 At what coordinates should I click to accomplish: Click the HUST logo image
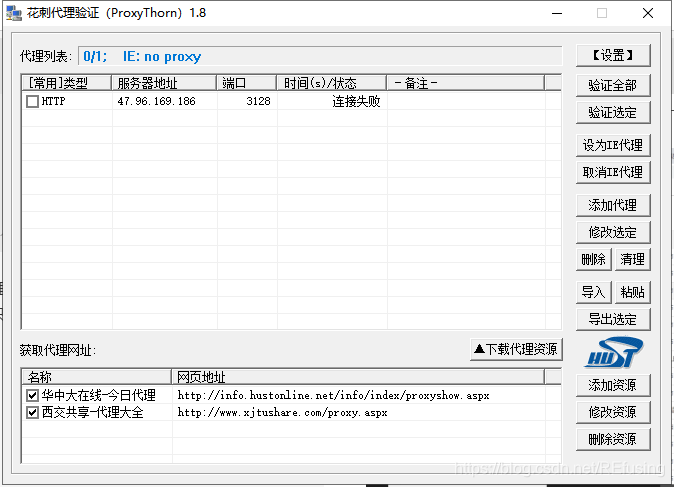[x=613, y=352]
